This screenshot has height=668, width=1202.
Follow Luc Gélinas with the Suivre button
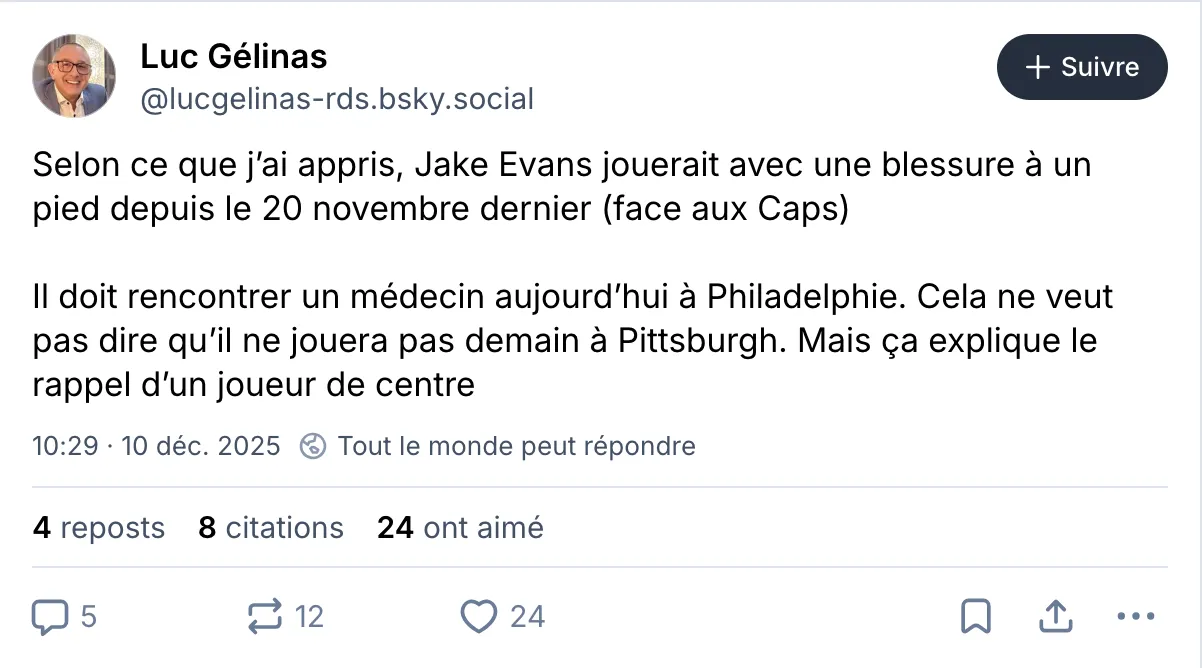pos(1082,67)
